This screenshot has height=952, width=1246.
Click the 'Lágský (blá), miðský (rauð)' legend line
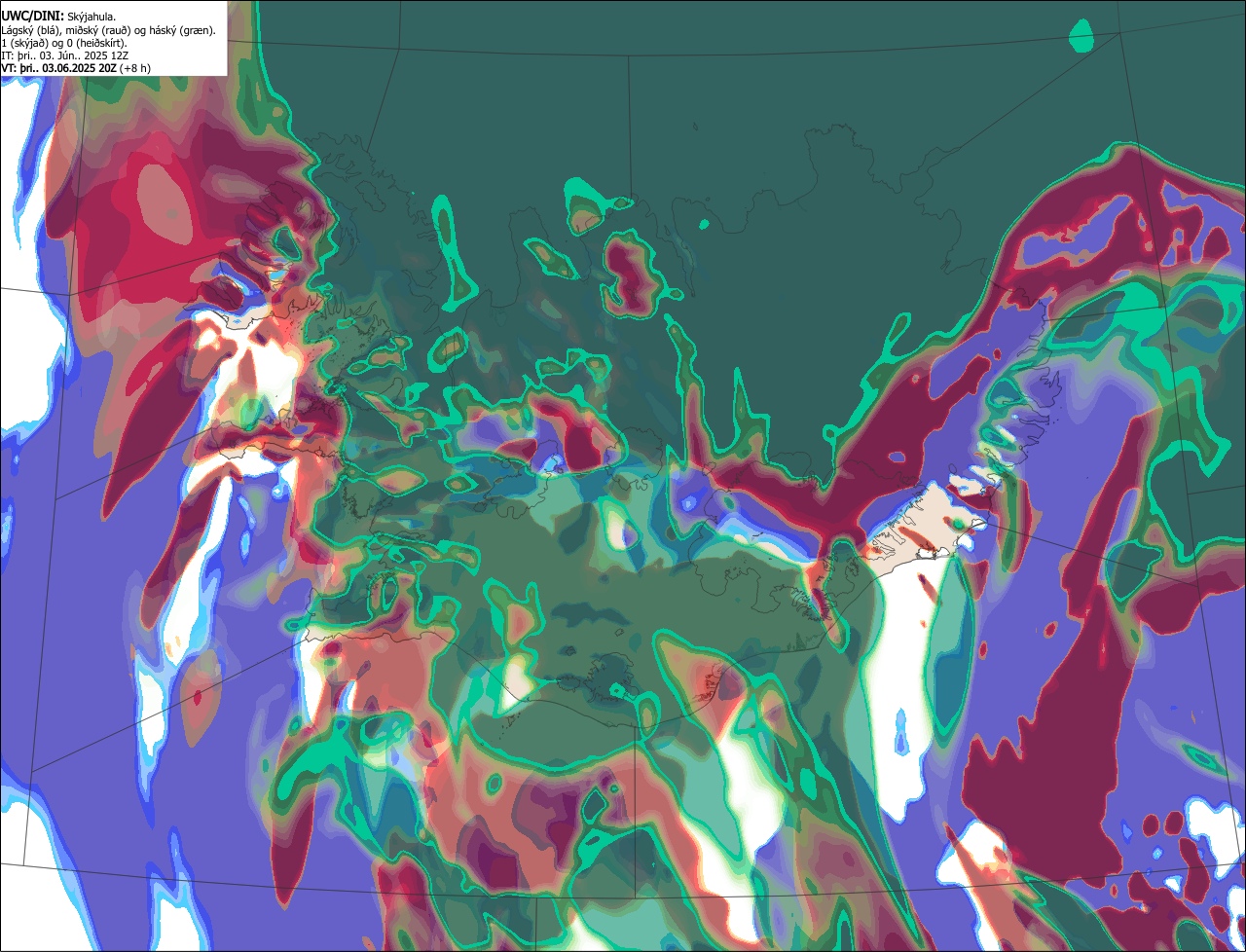pyautogui.click(x=109, y=30)
